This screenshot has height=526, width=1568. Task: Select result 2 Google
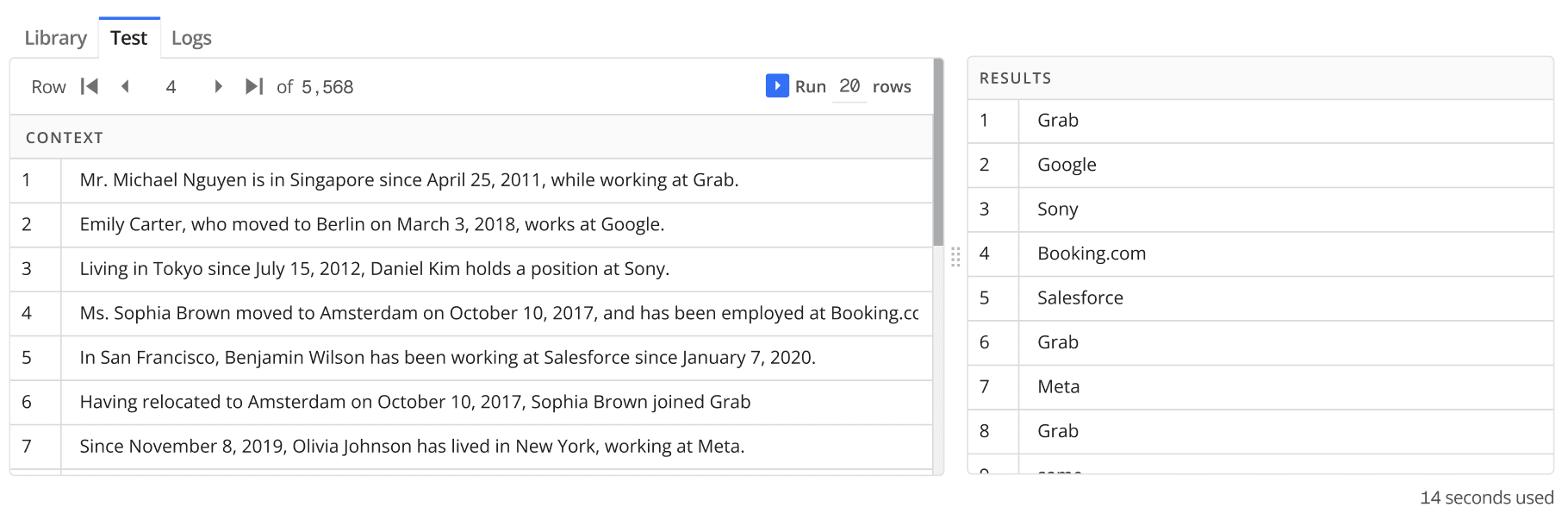point(1260,166)
